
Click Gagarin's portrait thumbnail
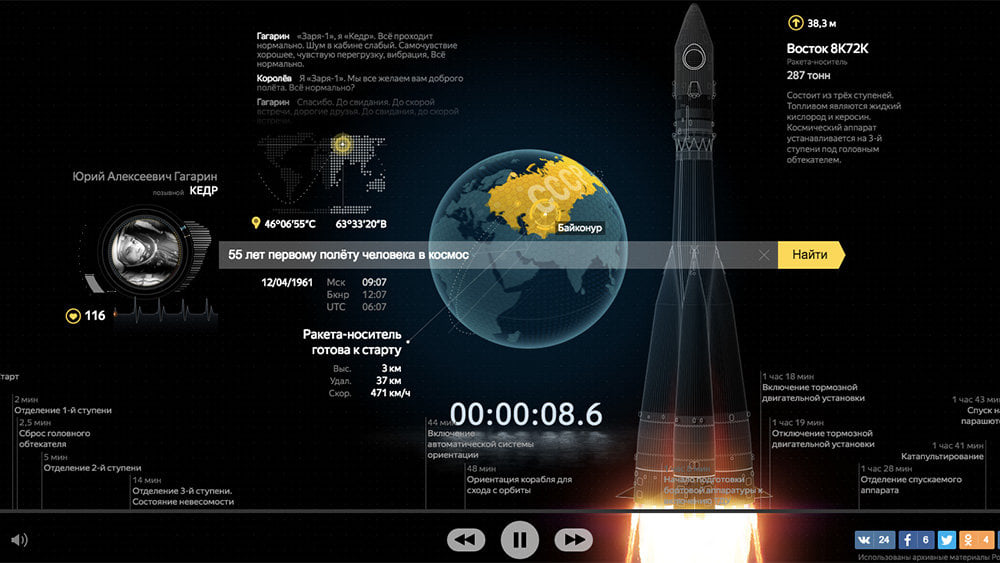pyautogui.click(x=139, y=246)
